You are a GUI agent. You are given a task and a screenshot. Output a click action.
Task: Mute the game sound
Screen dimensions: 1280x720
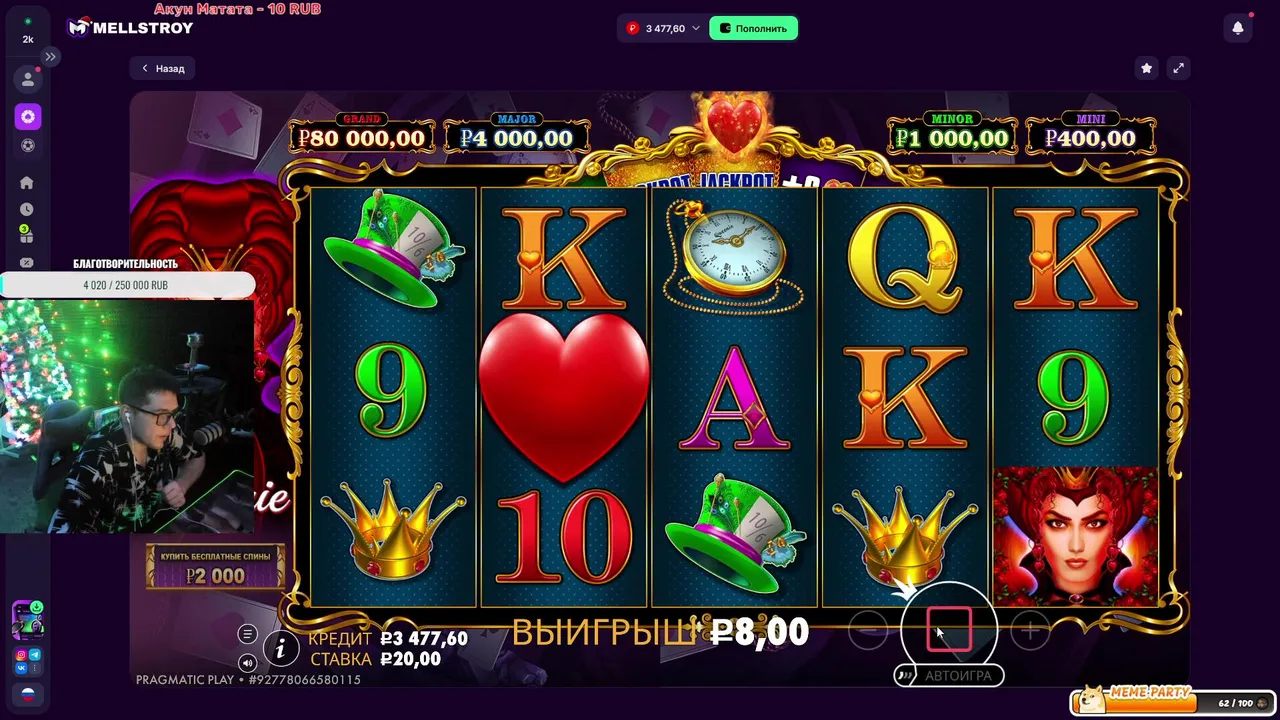[247, 662]
